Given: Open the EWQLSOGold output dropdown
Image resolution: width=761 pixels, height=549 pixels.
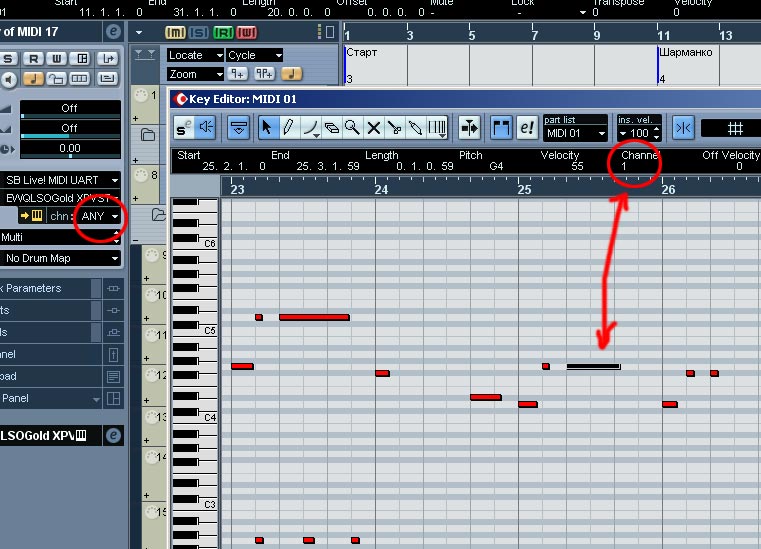Looking at the screenshot, I should 60,198.
